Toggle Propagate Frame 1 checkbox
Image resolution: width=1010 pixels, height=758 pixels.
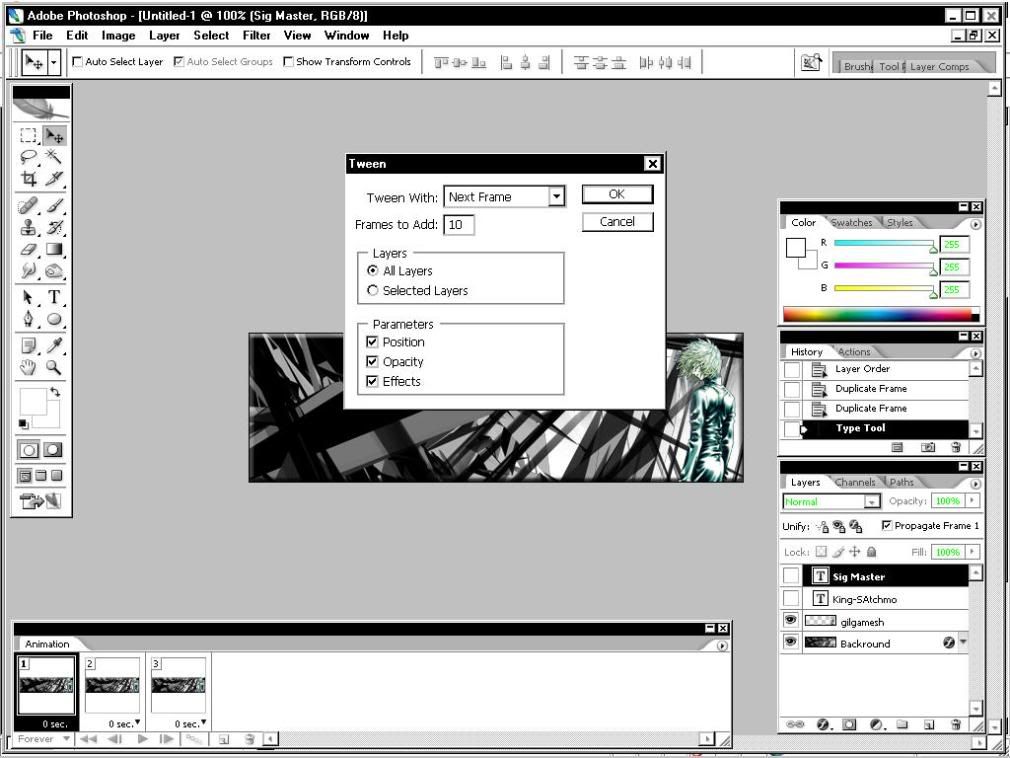coord(887,526)
